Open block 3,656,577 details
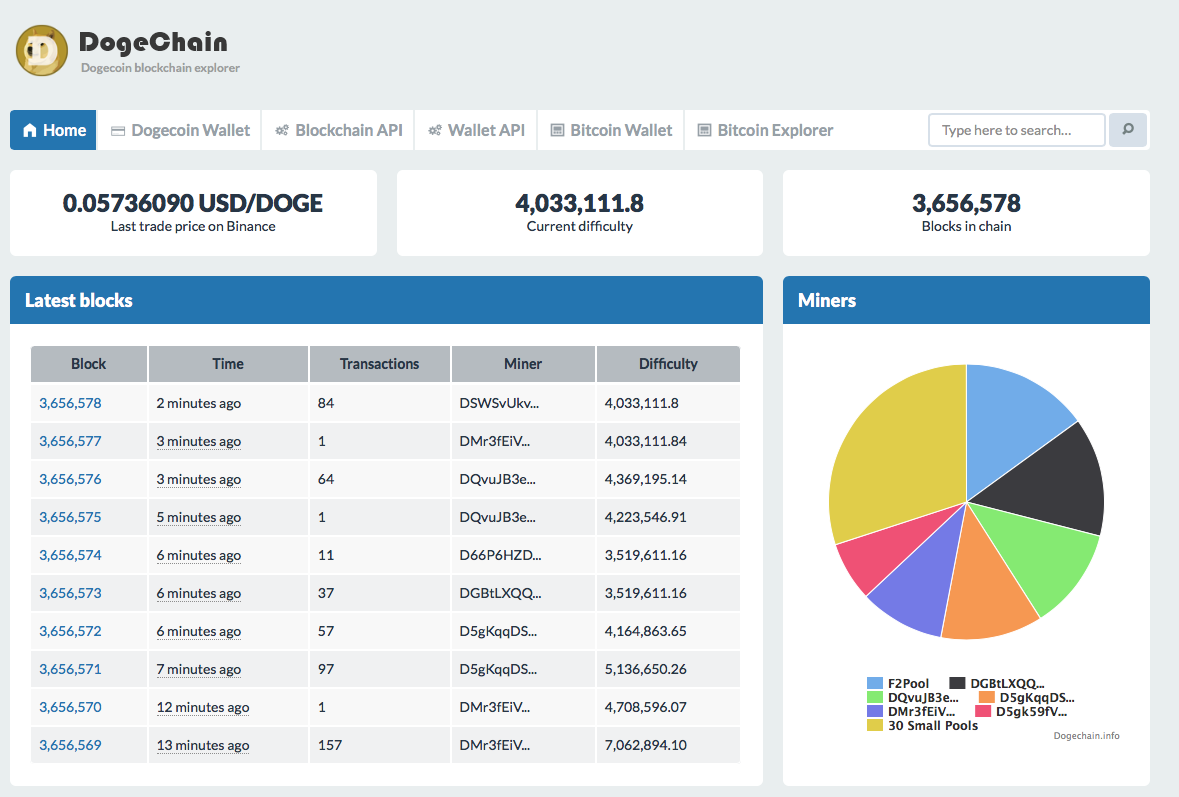 (x=70, y=441)
